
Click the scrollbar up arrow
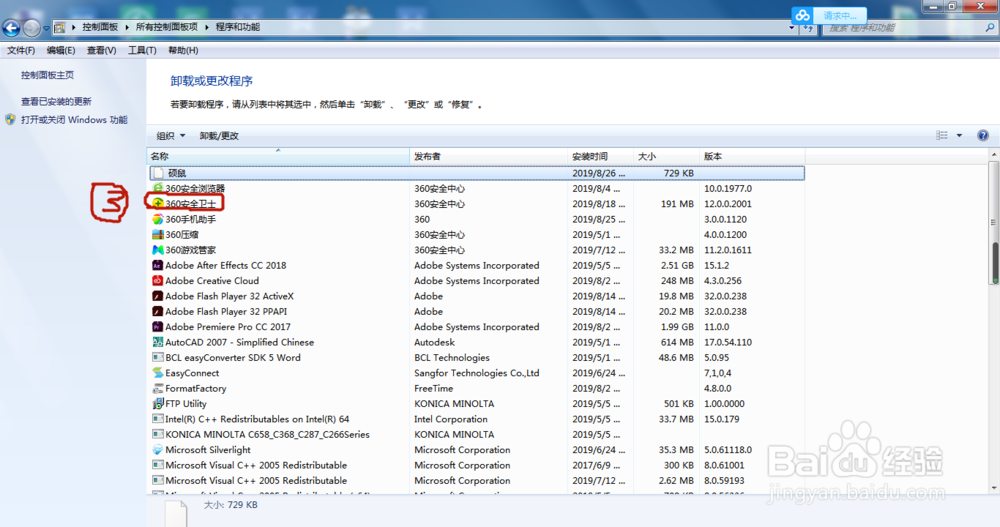[x=994, y=154]
